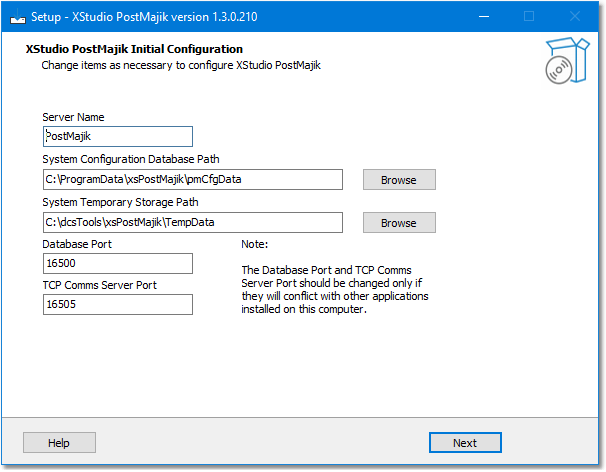Viewport: 606px width, 472px height.
Task: Click the TCP Comms Server Port label
Action: point(100,285)
